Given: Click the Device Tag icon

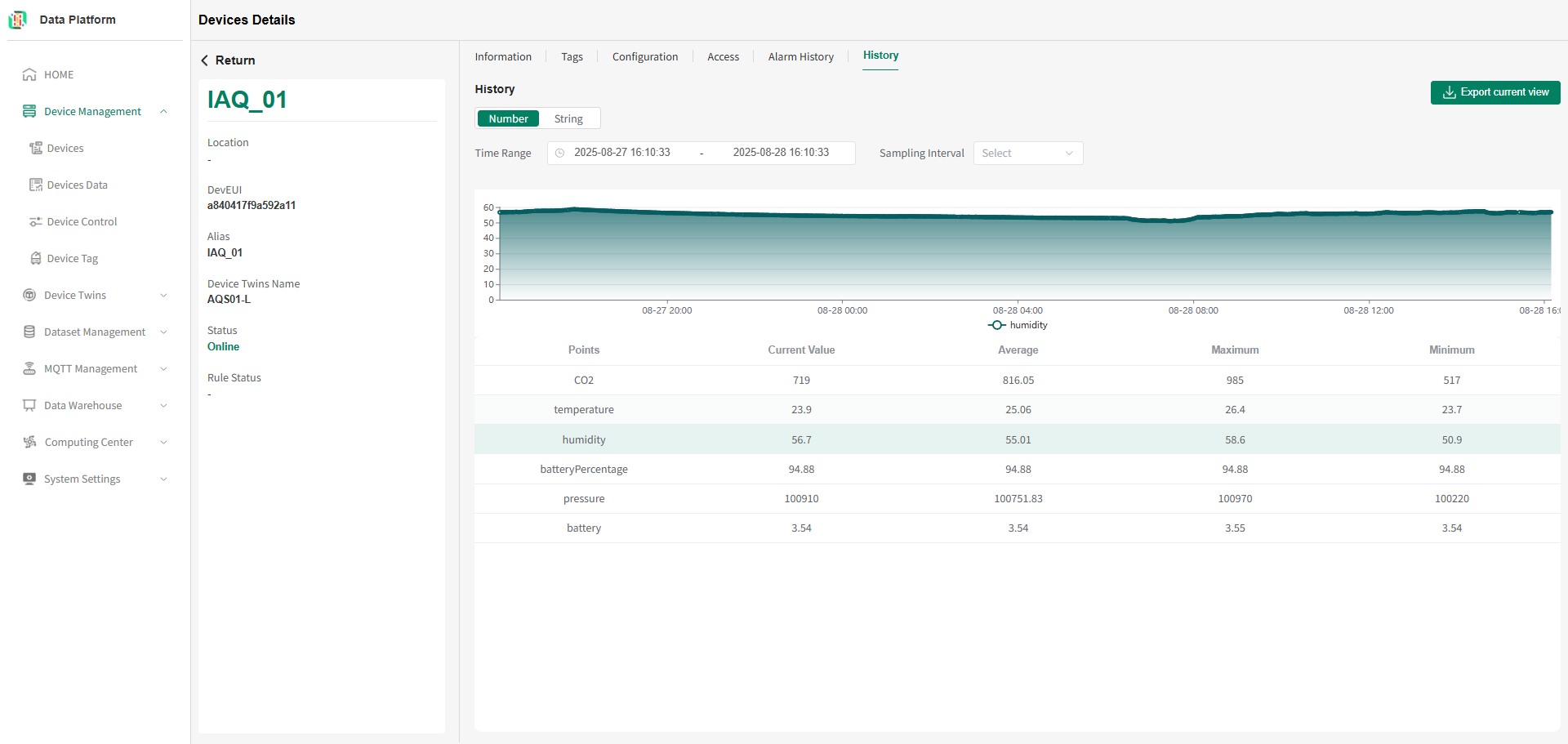Looking at the screenshot, I should pos(36,258).
